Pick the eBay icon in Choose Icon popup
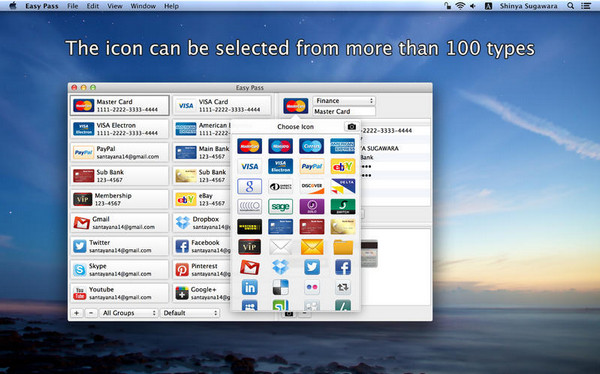 [343, 167]
